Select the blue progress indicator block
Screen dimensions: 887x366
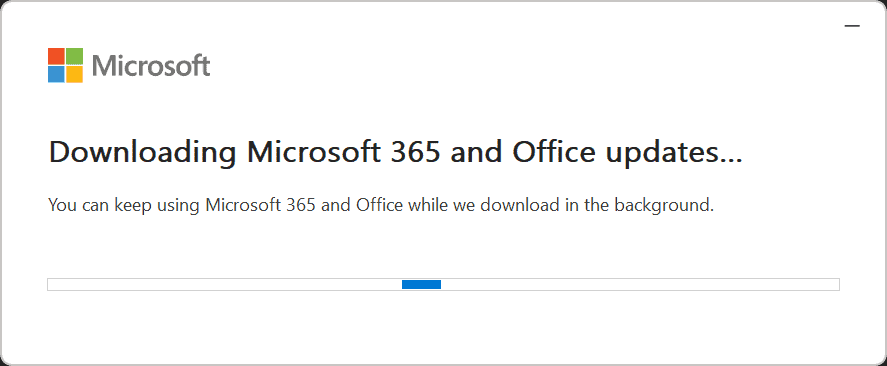[x=421, y=285]
